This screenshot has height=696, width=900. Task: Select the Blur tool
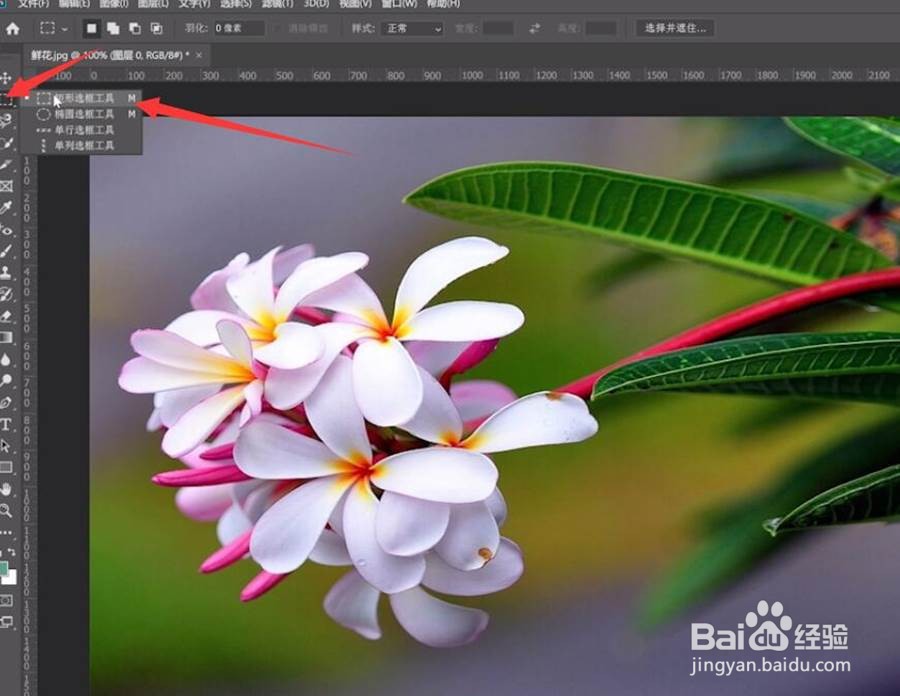6,359
